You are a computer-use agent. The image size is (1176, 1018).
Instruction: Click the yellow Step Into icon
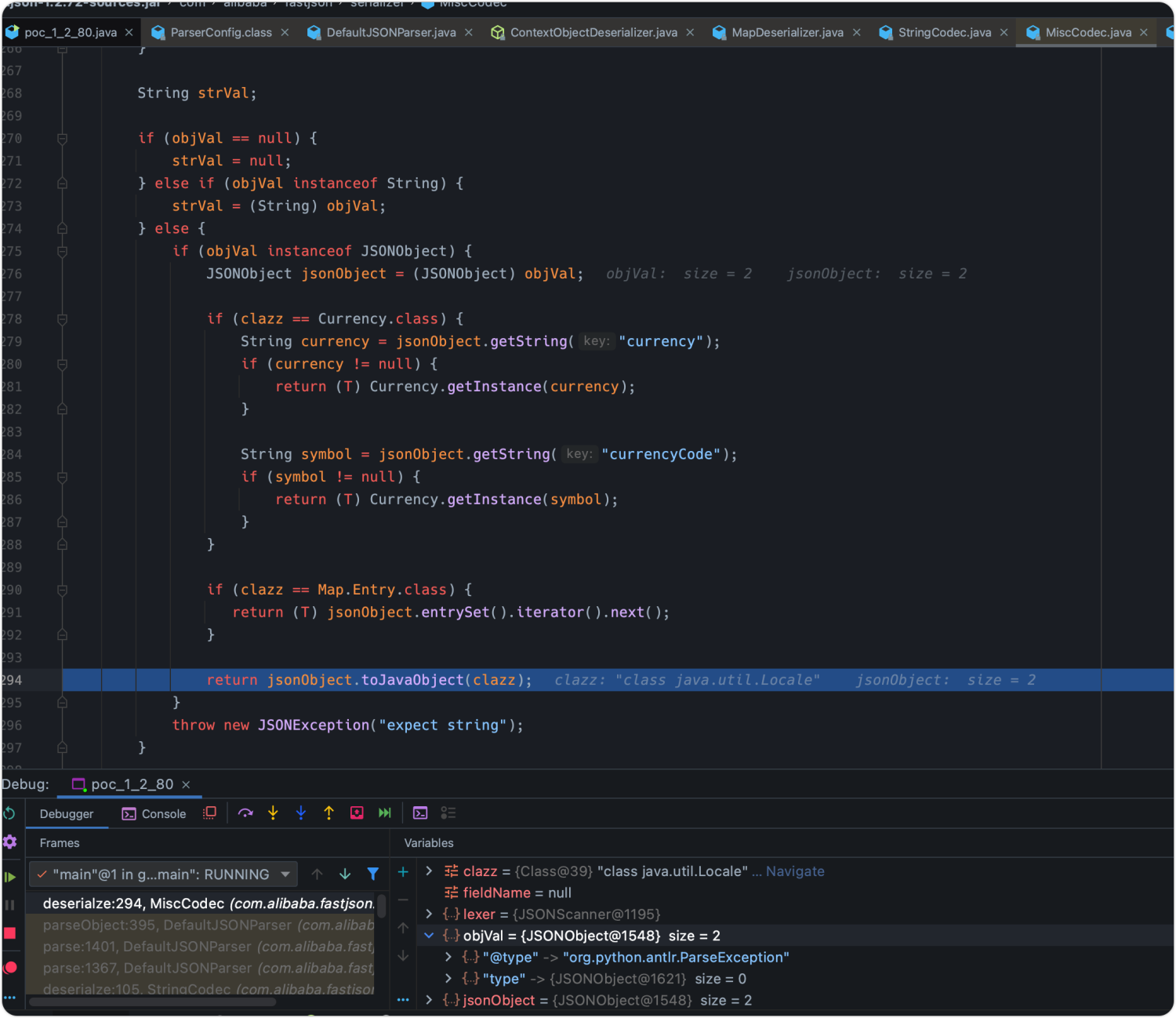click(x=273, y=813)
